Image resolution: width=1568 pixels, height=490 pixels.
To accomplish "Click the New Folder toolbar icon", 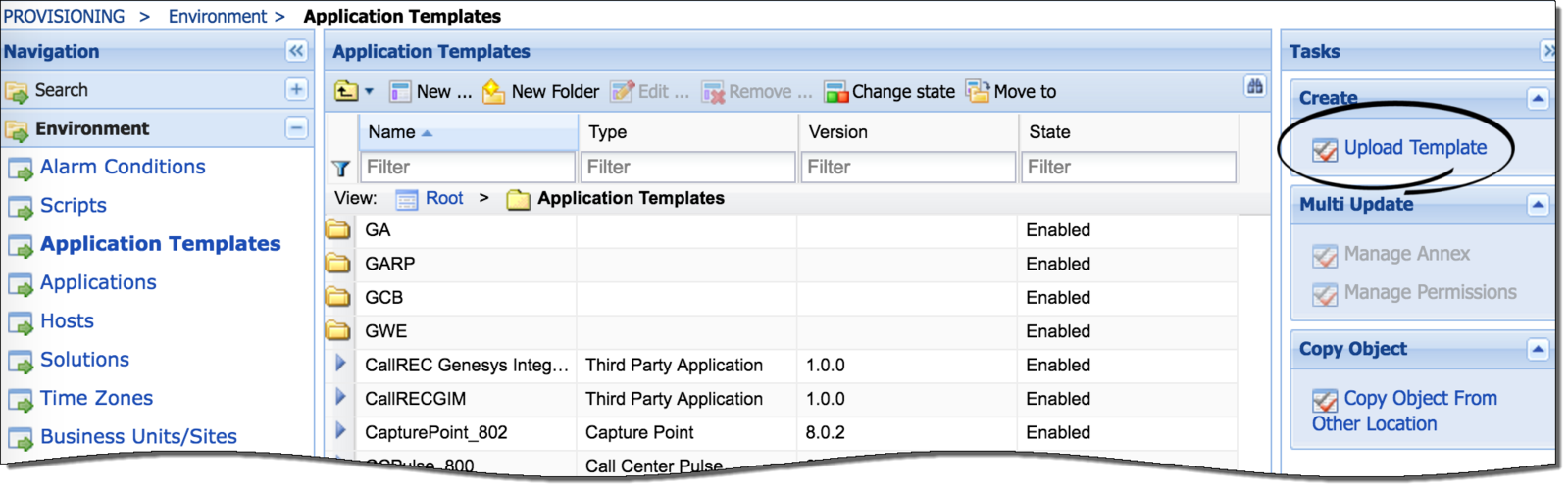I will [x=494, y=92].
